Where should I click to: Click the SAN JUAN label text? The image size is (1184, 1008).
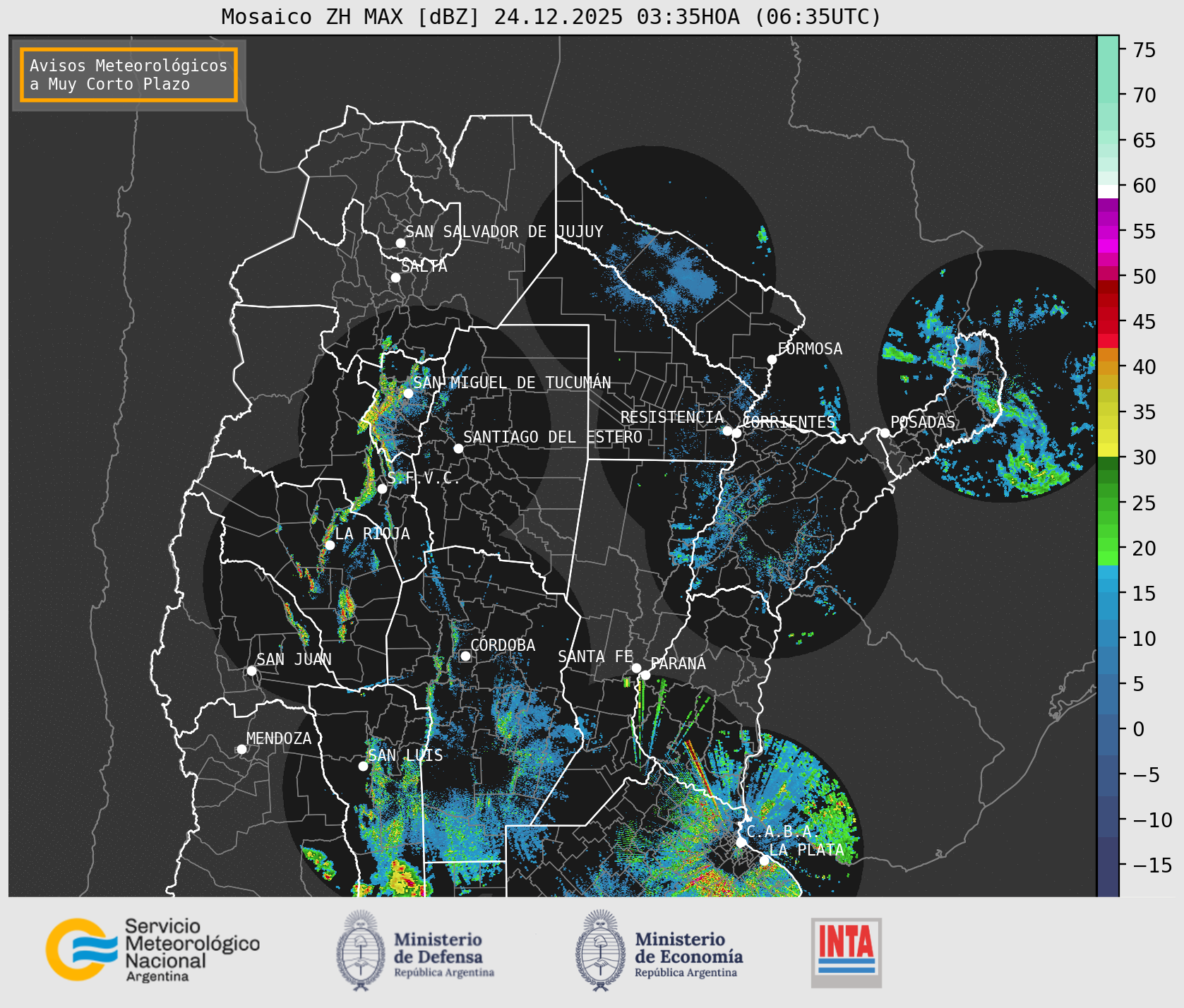[x=294, y=659]
